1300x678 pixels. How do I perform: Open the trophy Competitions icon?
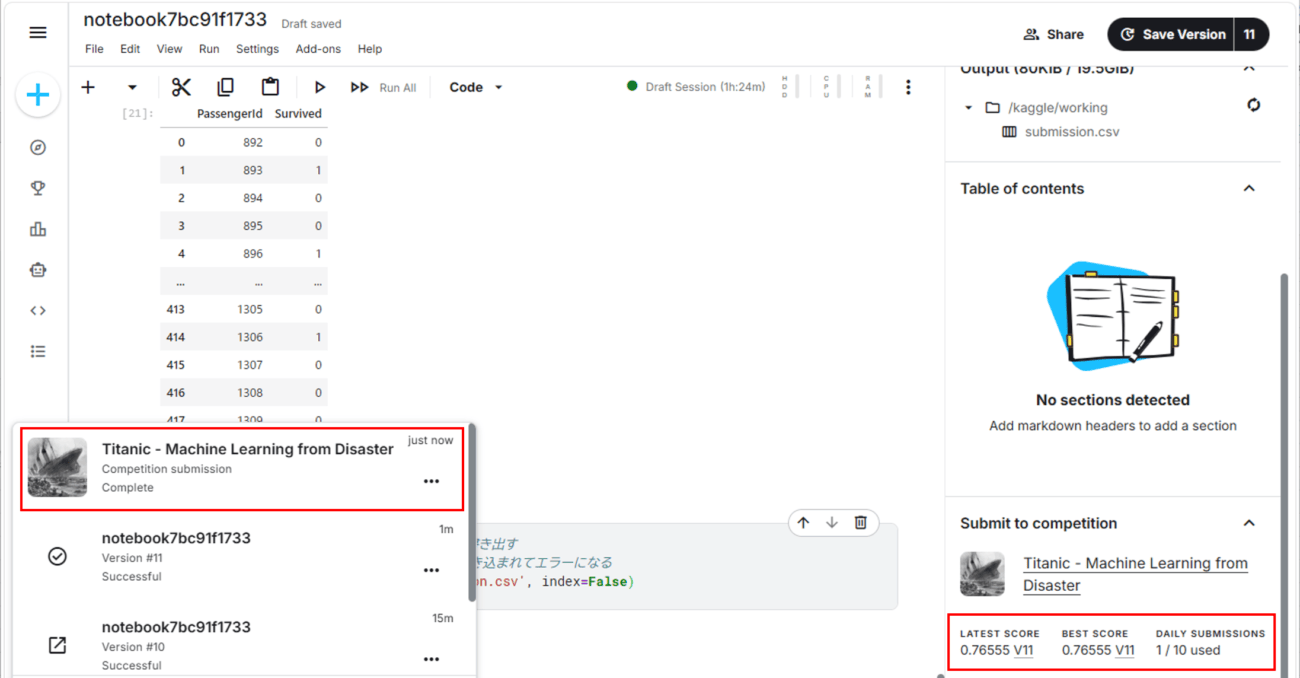[x=38, y=188]
